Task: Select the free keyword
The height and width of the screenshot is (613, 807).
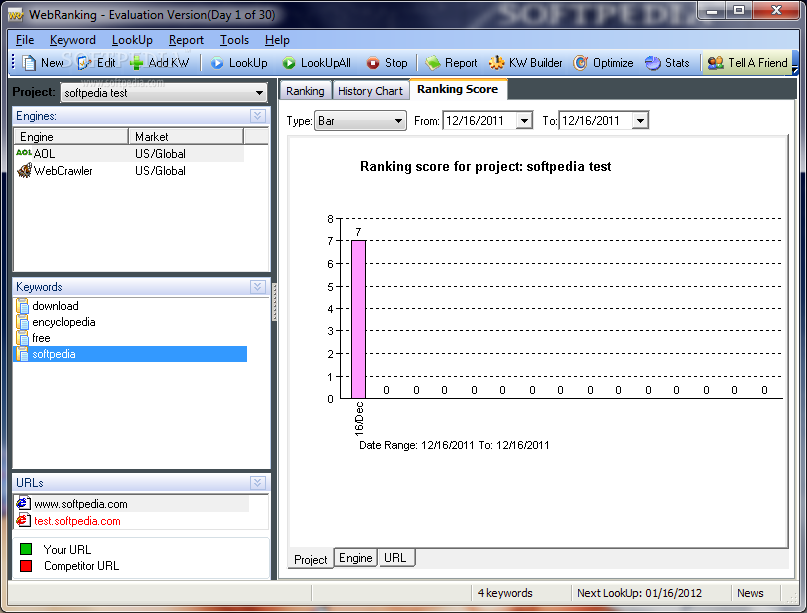Action: pyautogui.click(x=41, y=338)
